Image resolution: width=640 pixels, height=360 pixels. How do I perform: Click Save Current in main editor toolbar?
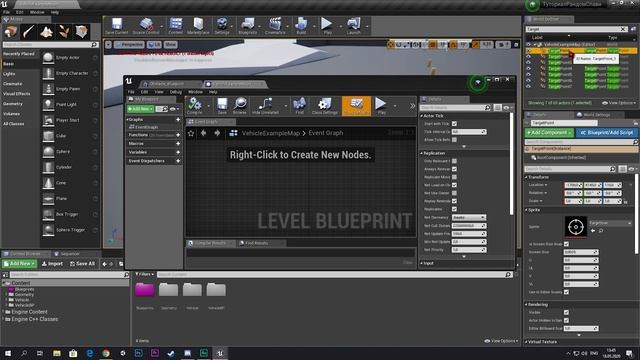pos(116,26)
